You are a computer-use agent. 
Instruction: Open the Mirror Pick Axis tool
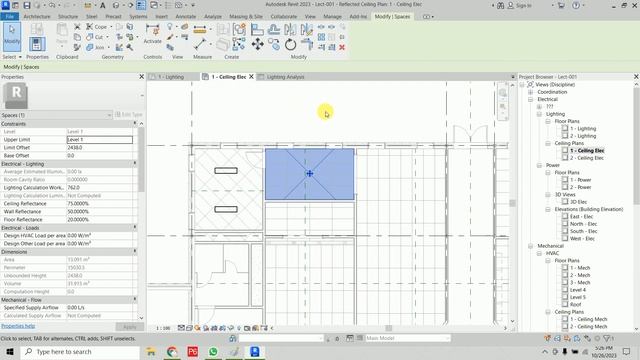click(290, 29)
